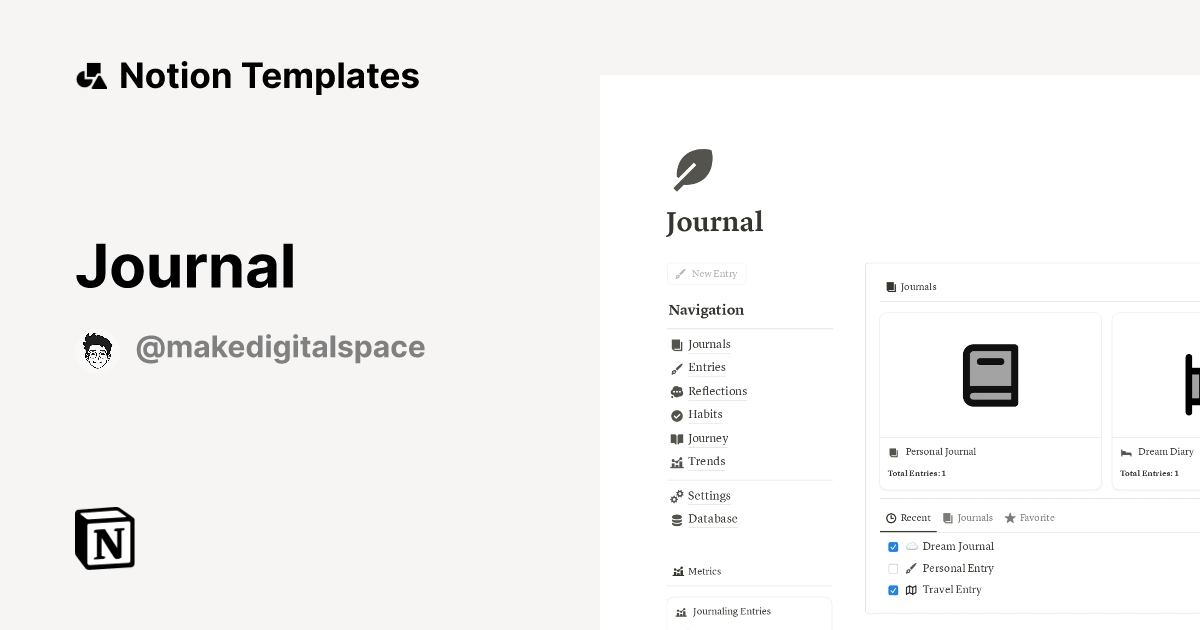Uncheck the Dream Journal checkbox
The width and height of the screenshot is (1200, 630).
click(x=893, y=546)
